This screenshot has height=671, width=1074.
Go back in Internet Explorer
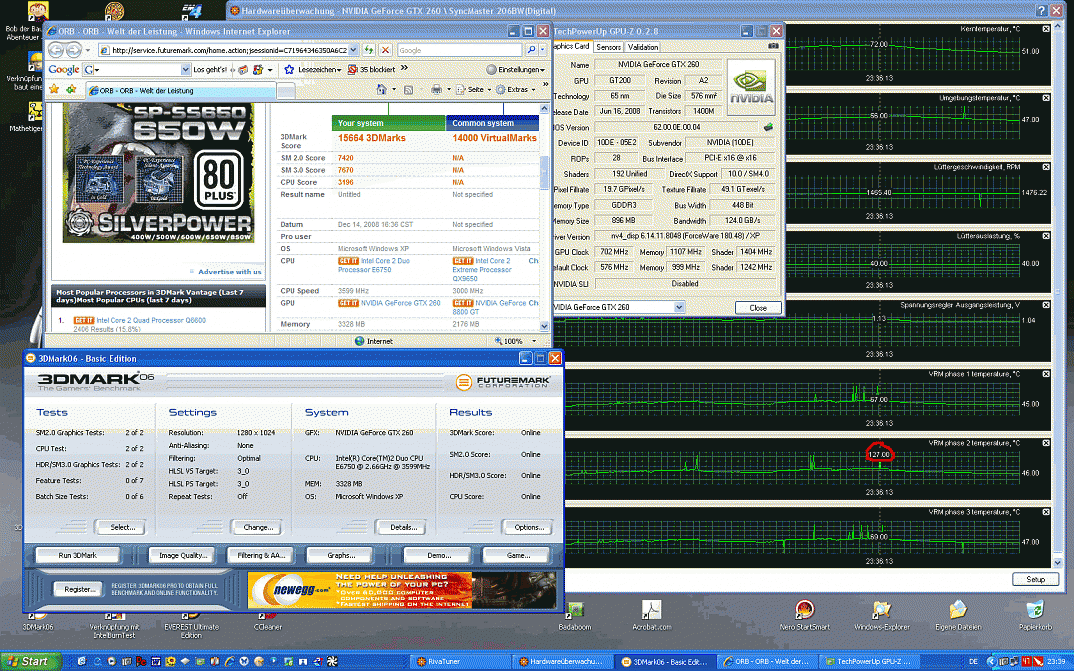pos(56,50)
